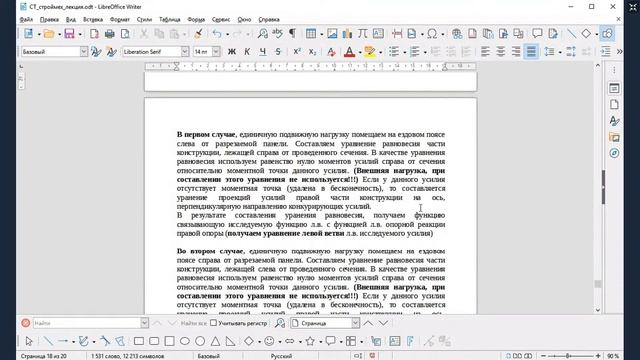Viewport: 640px width, 360px height.
Task: Jump to the next page with the down chevron
Action: pyautogui.click(x=383, y=323)
